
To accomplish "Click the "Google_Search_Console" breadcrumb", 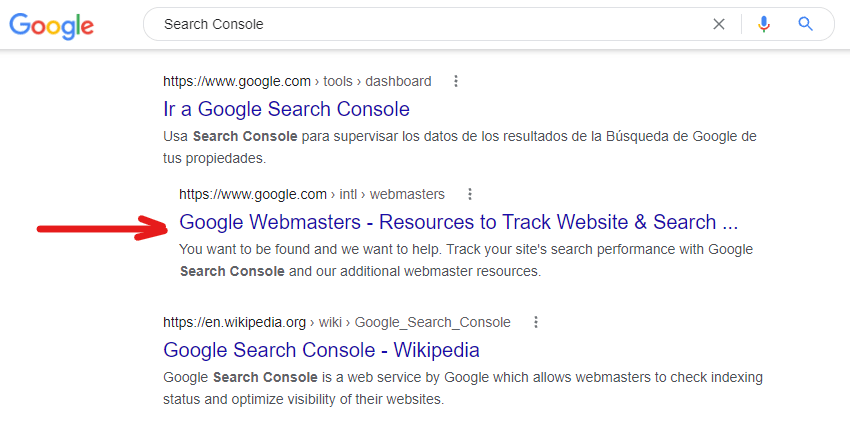I will [x=432, y=322].
